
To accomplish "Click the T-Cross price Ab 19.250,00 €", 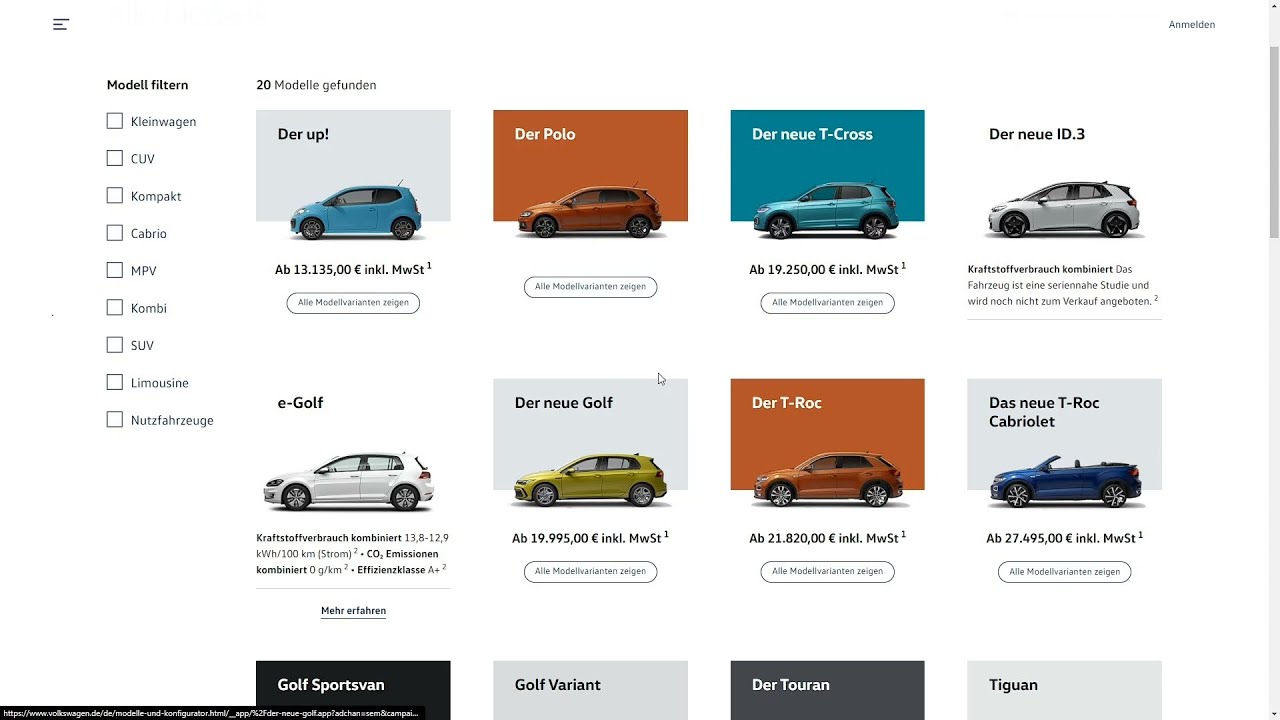I will (827, 269).
